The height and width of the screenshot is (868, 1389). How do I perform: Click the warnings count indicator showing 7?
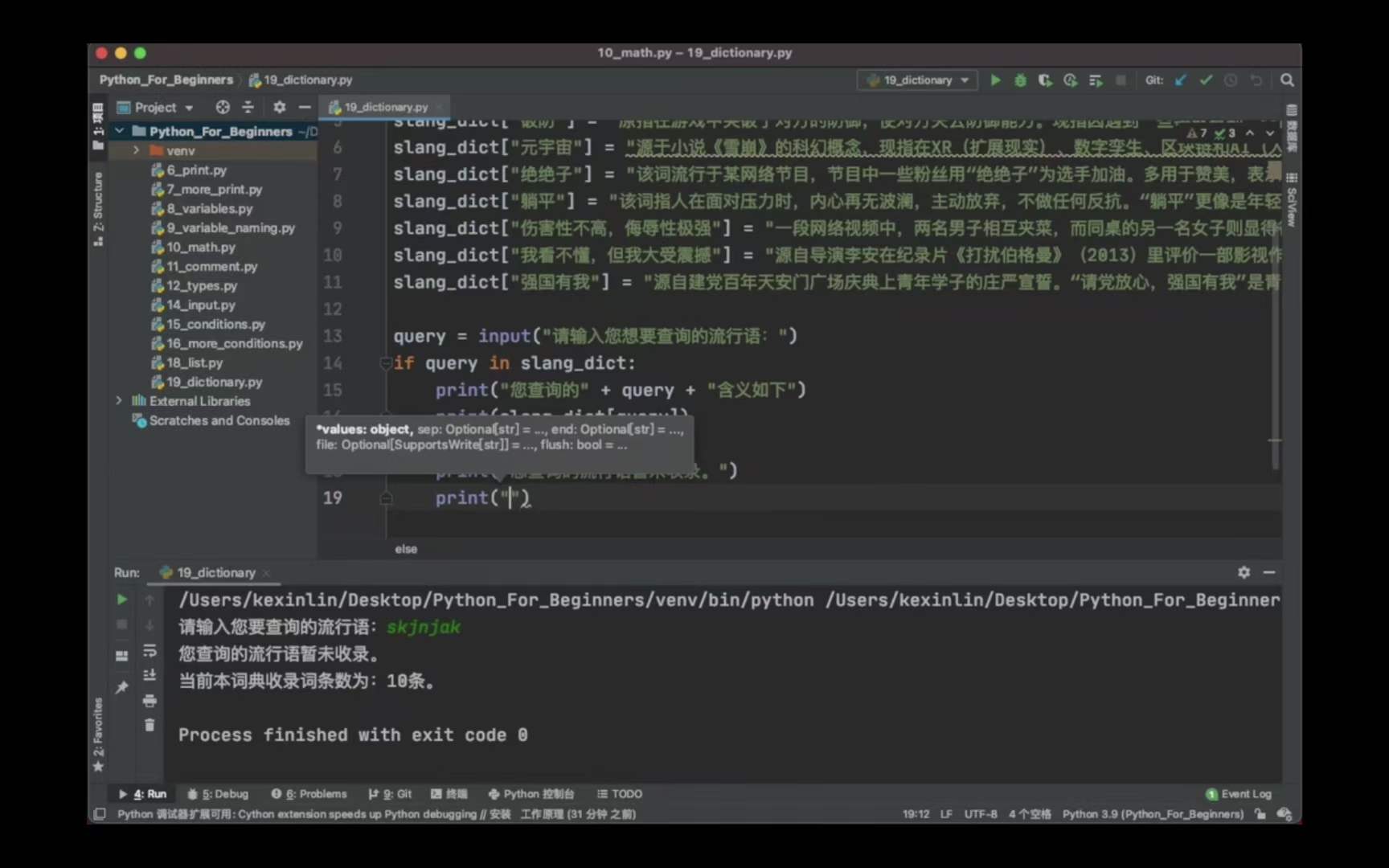tap(1198, 133)
